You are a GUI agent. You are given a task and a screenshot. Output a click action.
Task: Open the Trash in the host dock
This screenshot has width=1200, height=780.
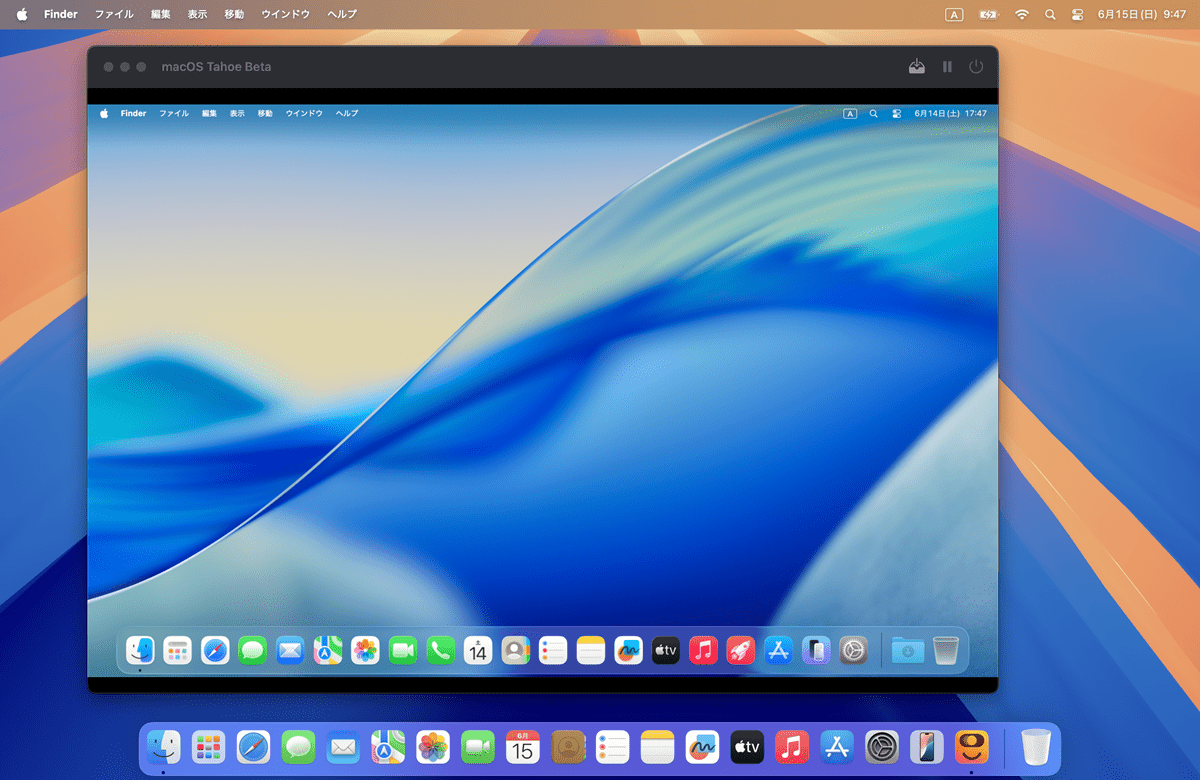(x=1036, y=746)
